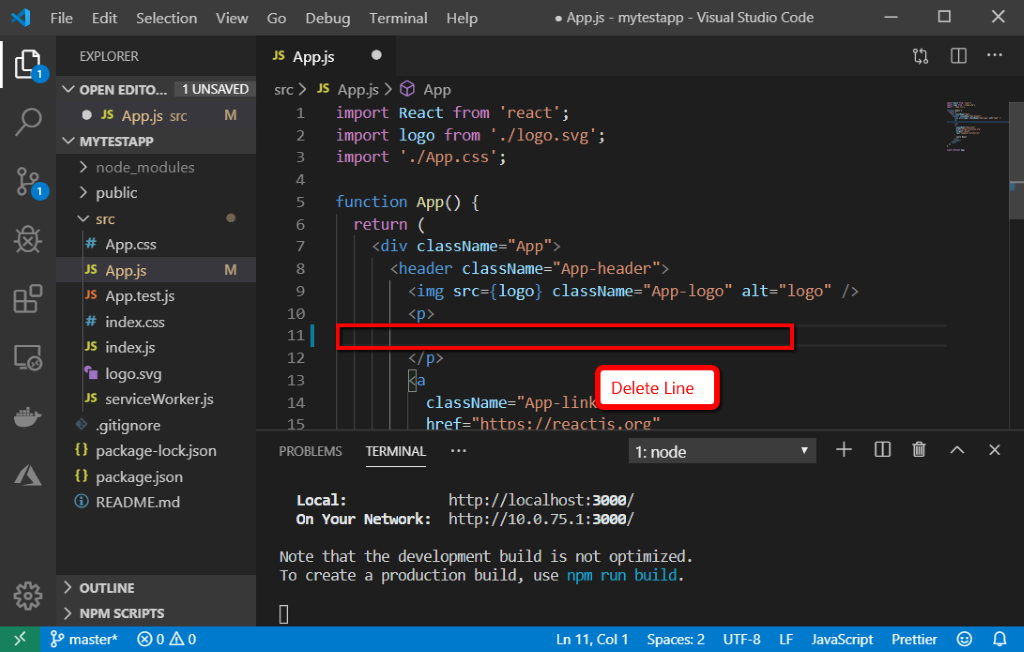Image resolution: width=1024 pixels, height=652 pixels.
Task: Click Ln 11, Col 1 in status bar
Action: point(592,639)
